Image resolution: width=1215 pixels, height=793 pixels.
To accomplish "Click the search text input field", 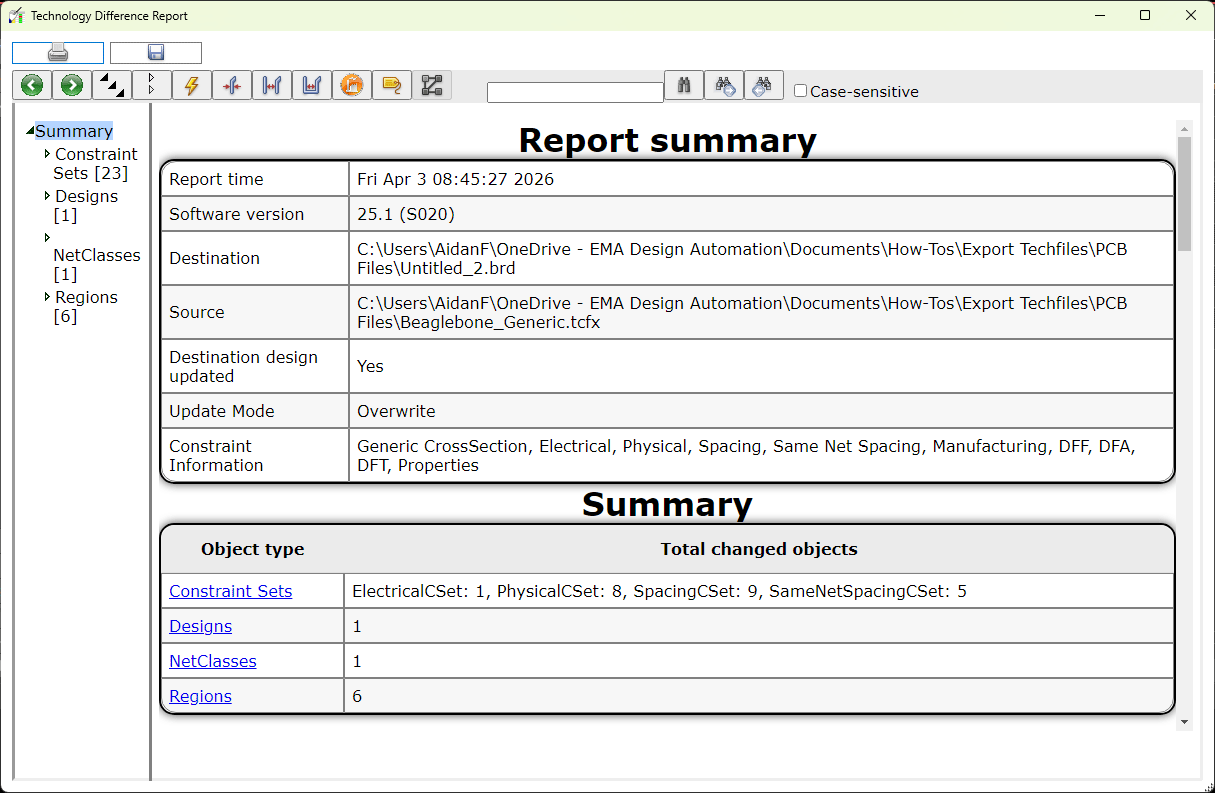I will pos(575,92).
